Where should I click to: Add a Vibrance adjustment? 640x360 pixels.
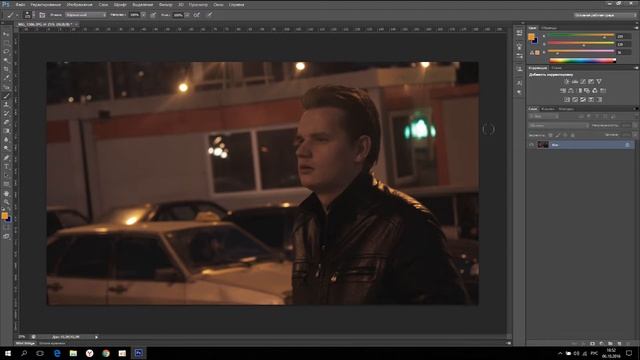tap(599, 82)
